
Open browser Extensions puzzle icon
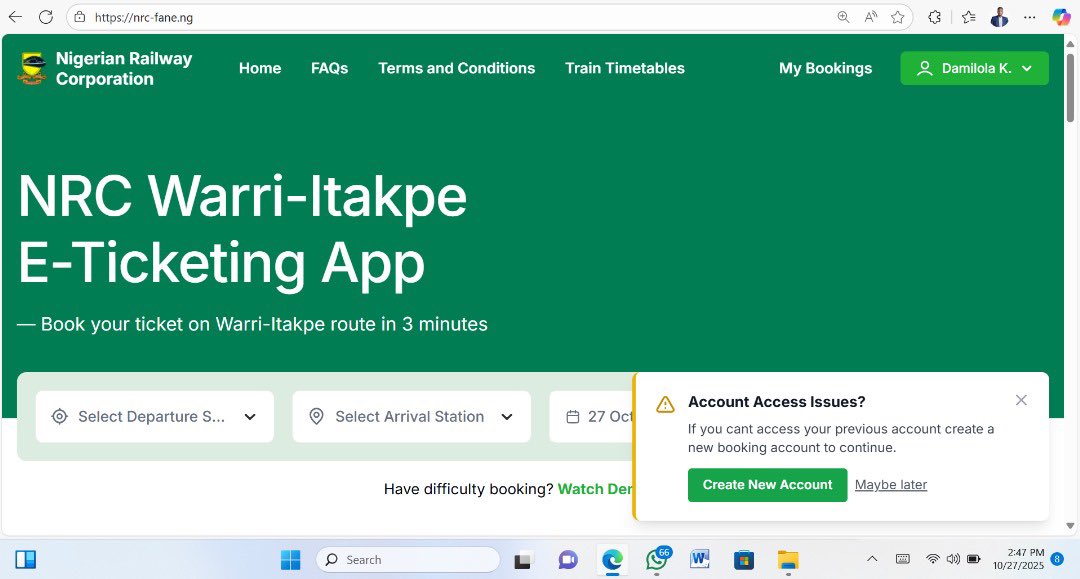[x=935, y=17]
